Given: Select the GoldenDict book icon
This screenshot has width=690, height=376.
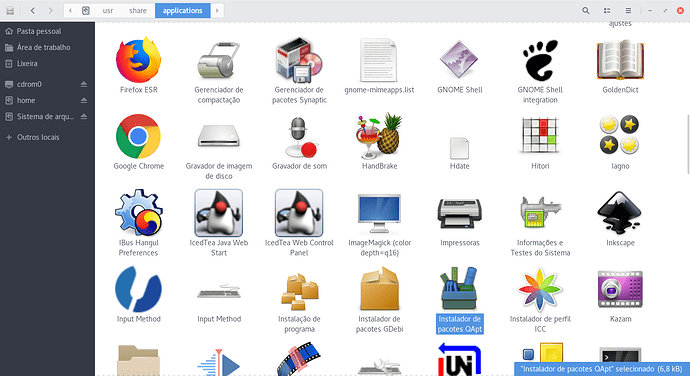Looking at the screenshot, I should [x=620, y=60].
